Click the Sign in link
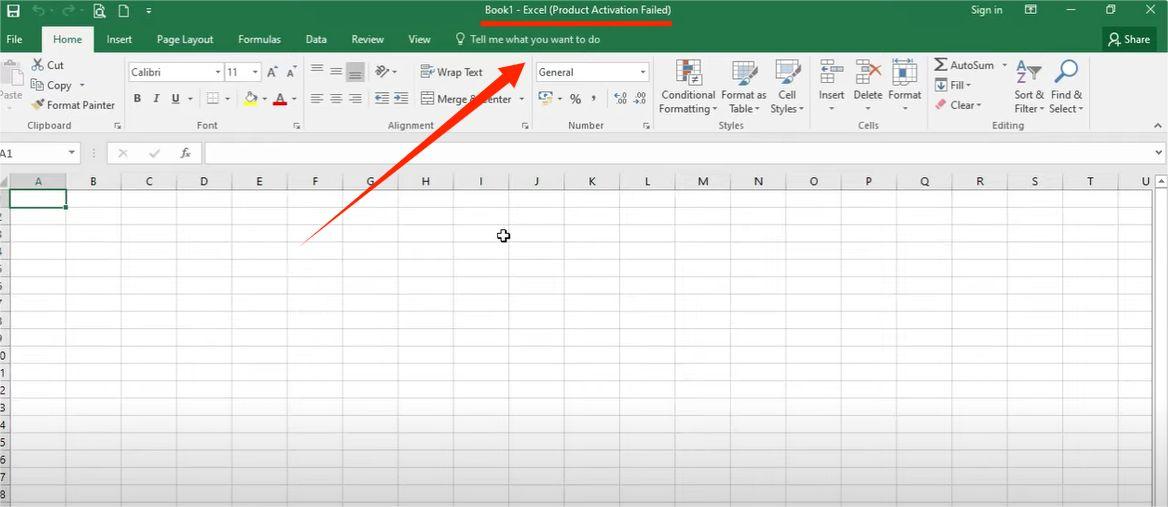Viewport: 1168px width, 507px height. click(x=986, y=10)
